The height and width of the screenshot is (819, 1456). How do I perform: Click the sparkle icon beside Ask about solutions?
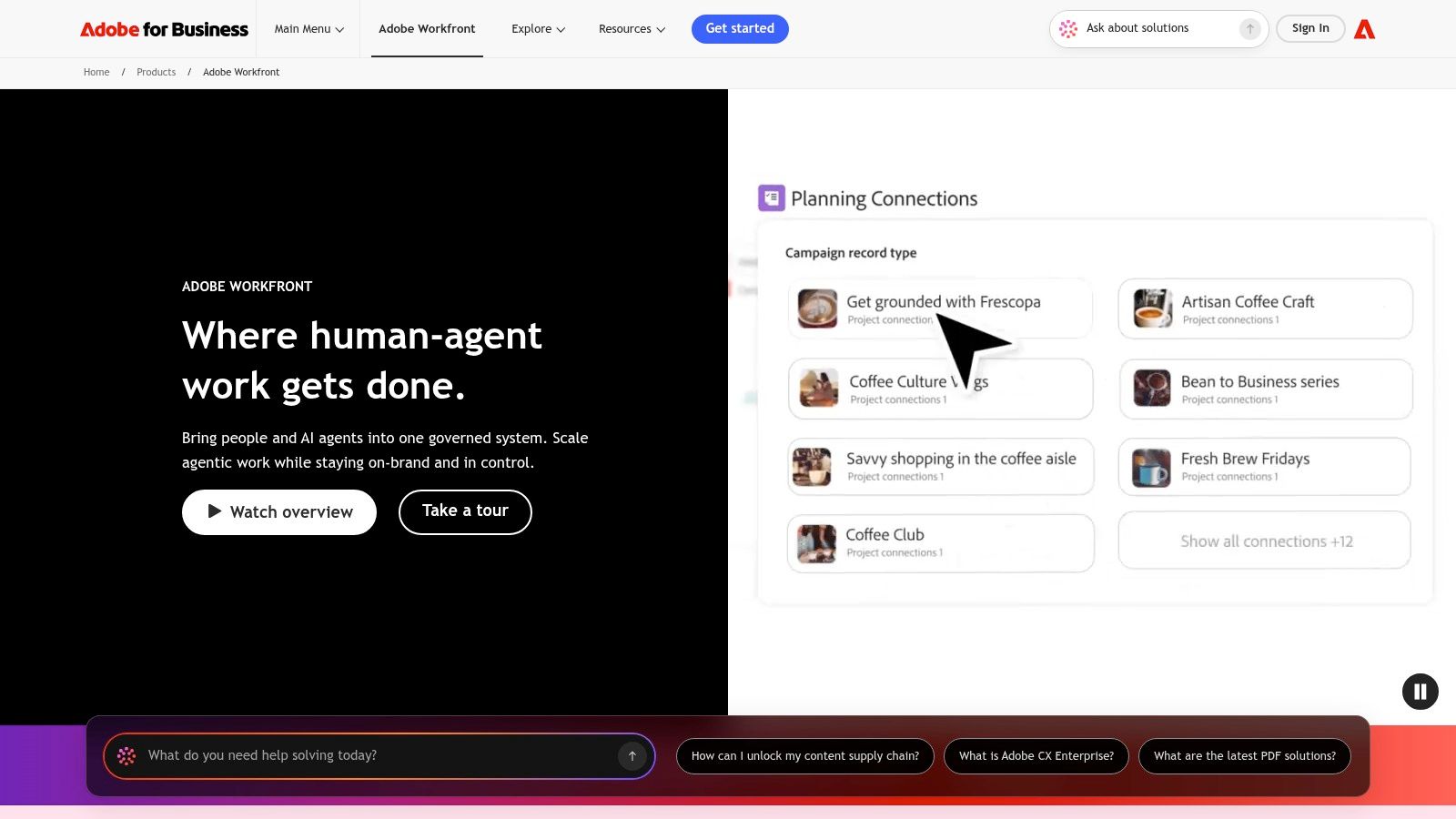[x=1068, y=29]
